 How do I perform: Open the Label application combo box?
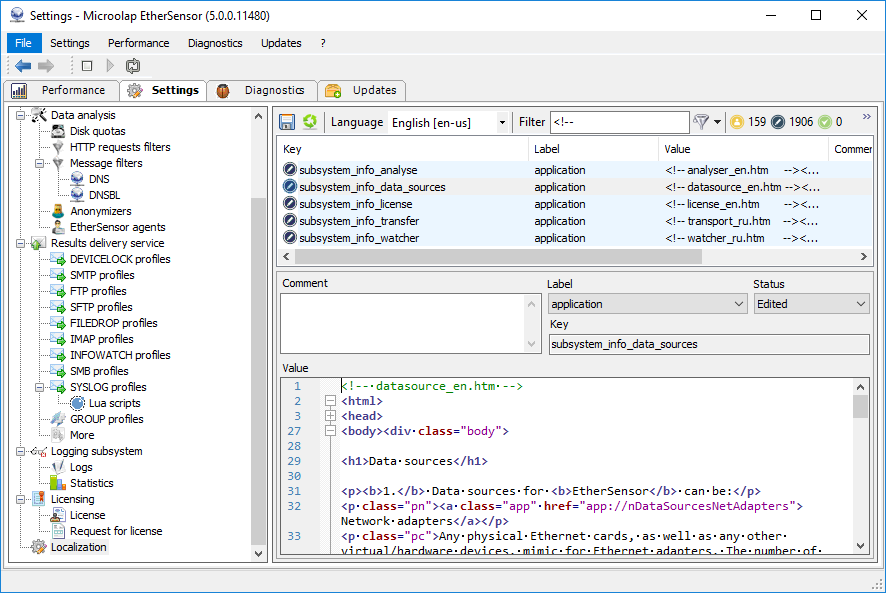(648, 304)
